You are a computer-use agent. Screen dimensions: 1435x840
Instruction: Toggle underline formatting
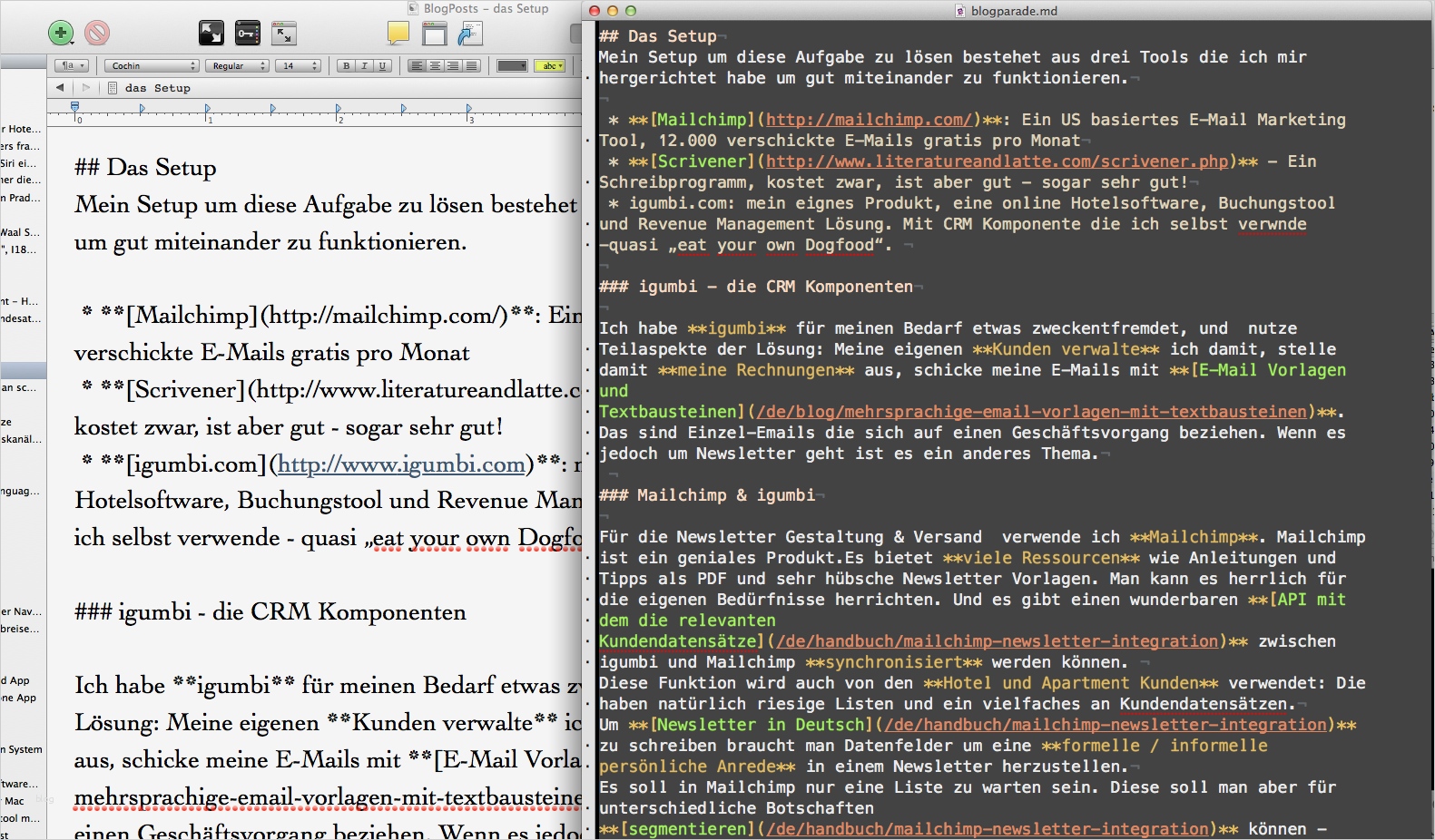click(382, 66)
